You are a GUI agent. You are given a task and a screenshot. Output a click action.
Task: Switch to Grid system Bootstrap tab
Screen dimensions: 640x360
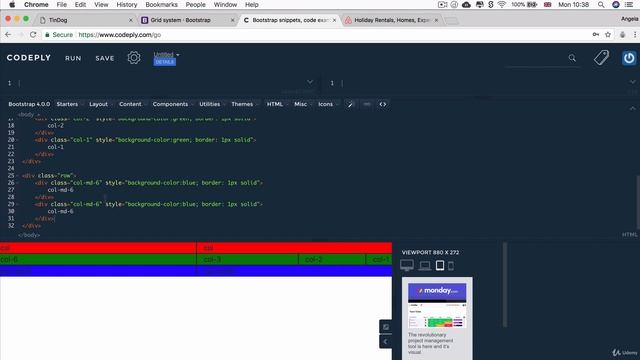tap(187, 20)
